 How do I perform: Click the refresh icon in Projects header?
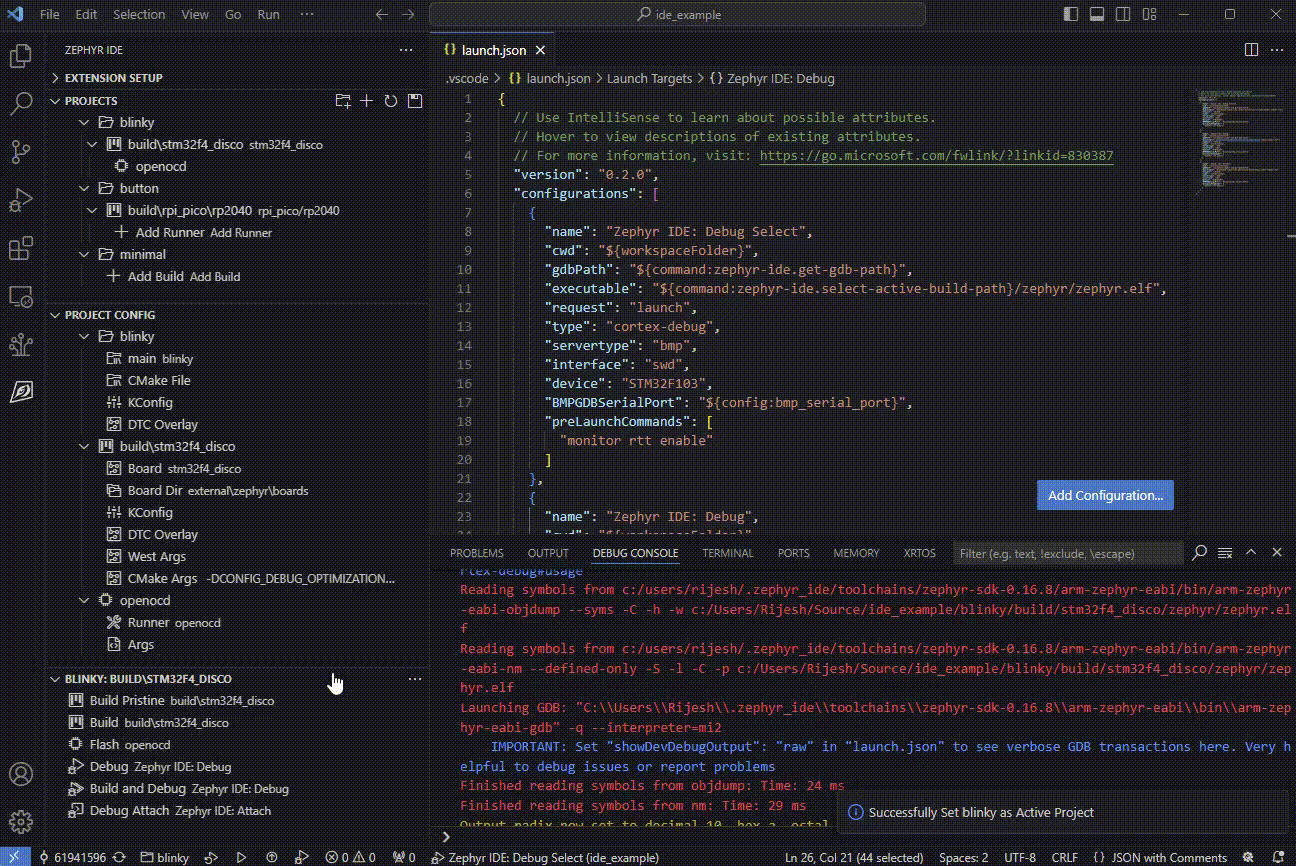click(391, 101)
